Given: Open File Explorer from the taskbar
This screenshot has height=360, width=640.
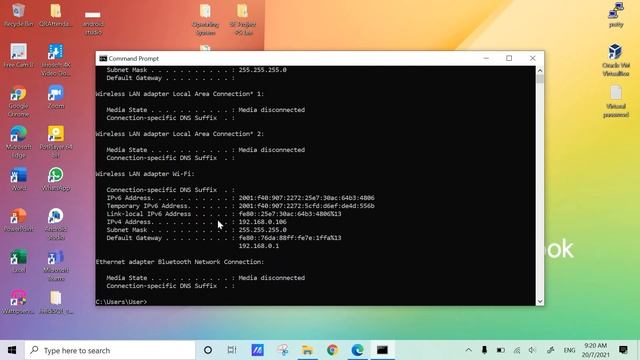Looking at the screenshot, I should [307, 350].
